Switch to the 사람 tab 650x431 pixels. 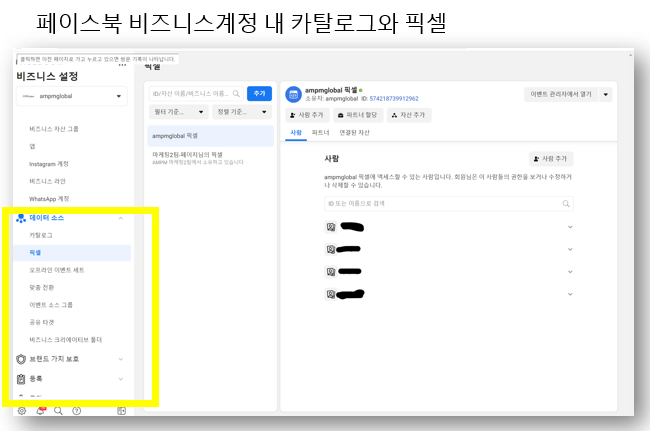[296, 133]
